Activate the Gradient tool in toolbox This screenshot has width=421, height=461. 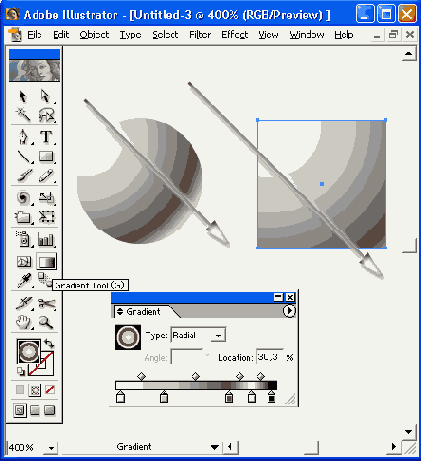tap(46, 262)
